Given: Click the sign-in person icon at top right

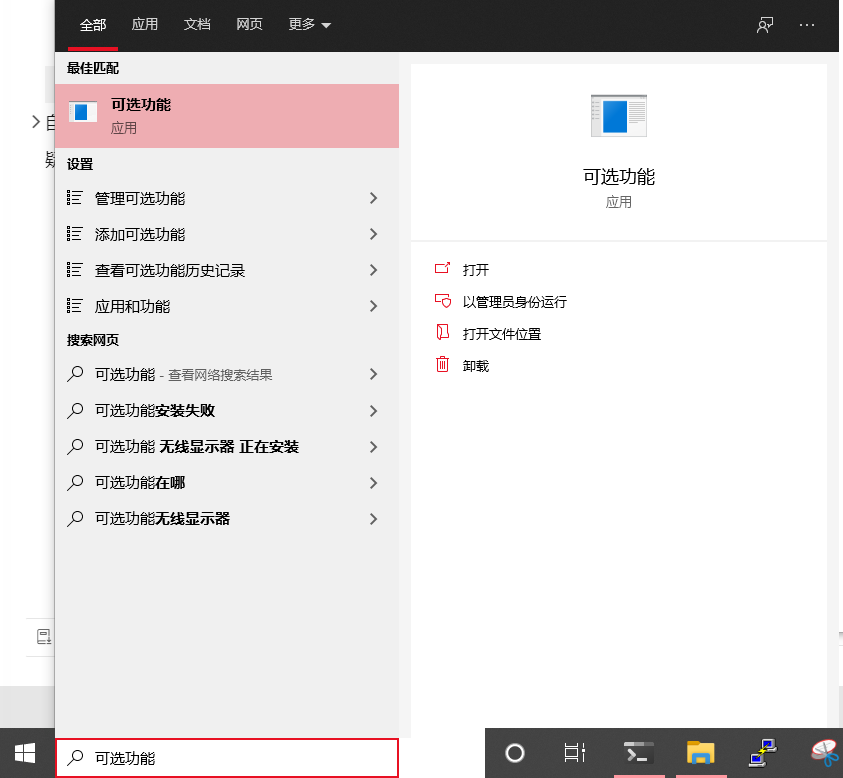Looking at the screenshot, I should 764,24.
